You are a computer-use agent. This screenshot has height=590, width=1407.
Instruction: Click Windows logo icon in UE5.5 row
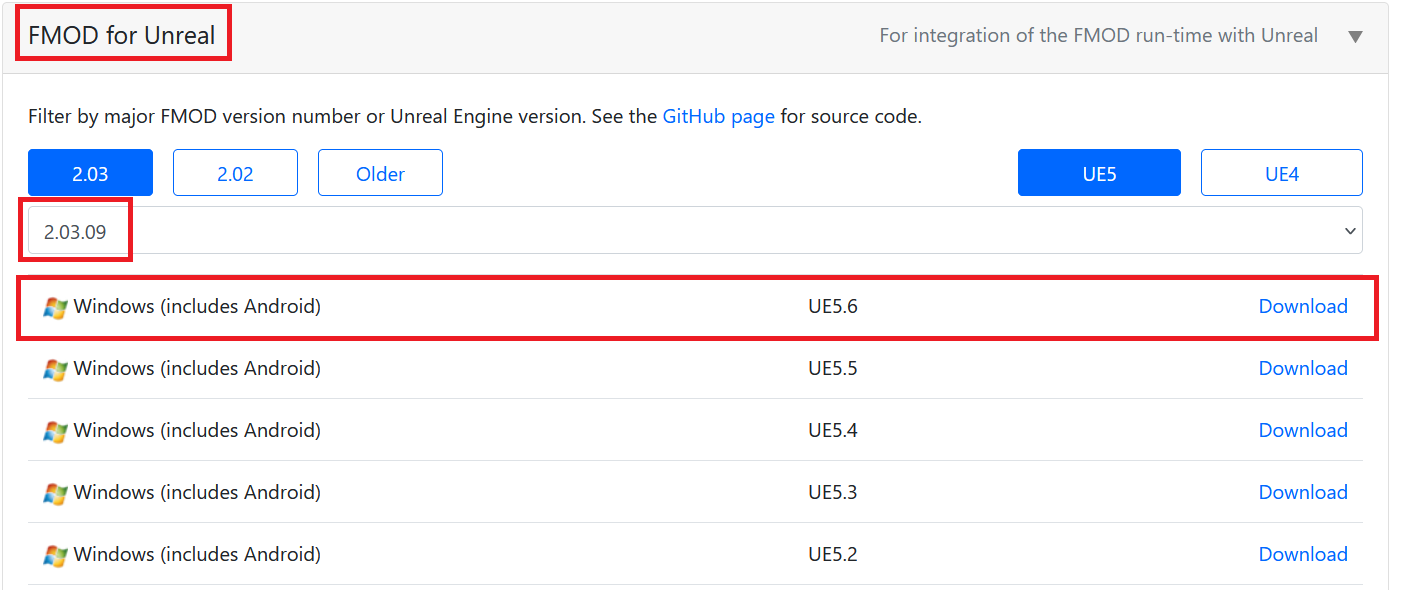[55, 370]
